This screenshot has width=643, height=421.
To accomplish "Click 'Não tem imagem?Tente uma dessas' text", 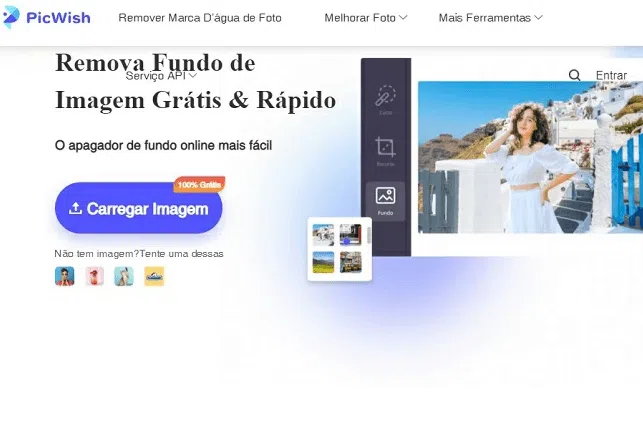I will (139, 254).
